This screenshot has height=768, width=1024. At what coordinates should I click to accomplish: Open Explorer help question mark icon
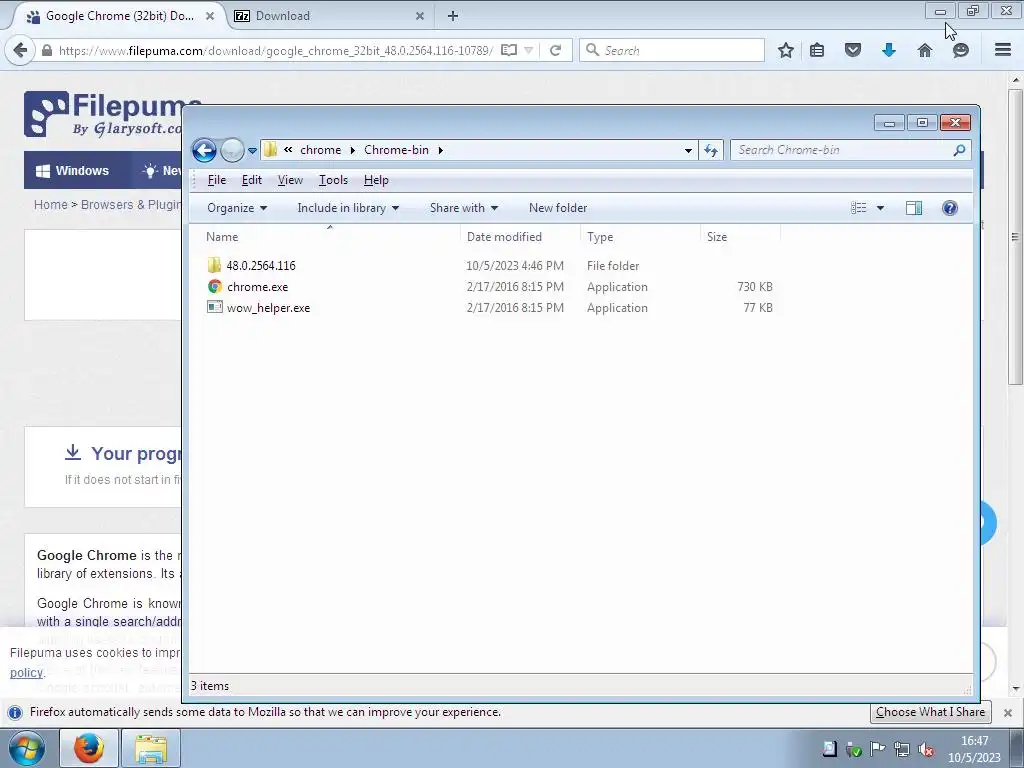pyautogui.click(x=950, y=208)
